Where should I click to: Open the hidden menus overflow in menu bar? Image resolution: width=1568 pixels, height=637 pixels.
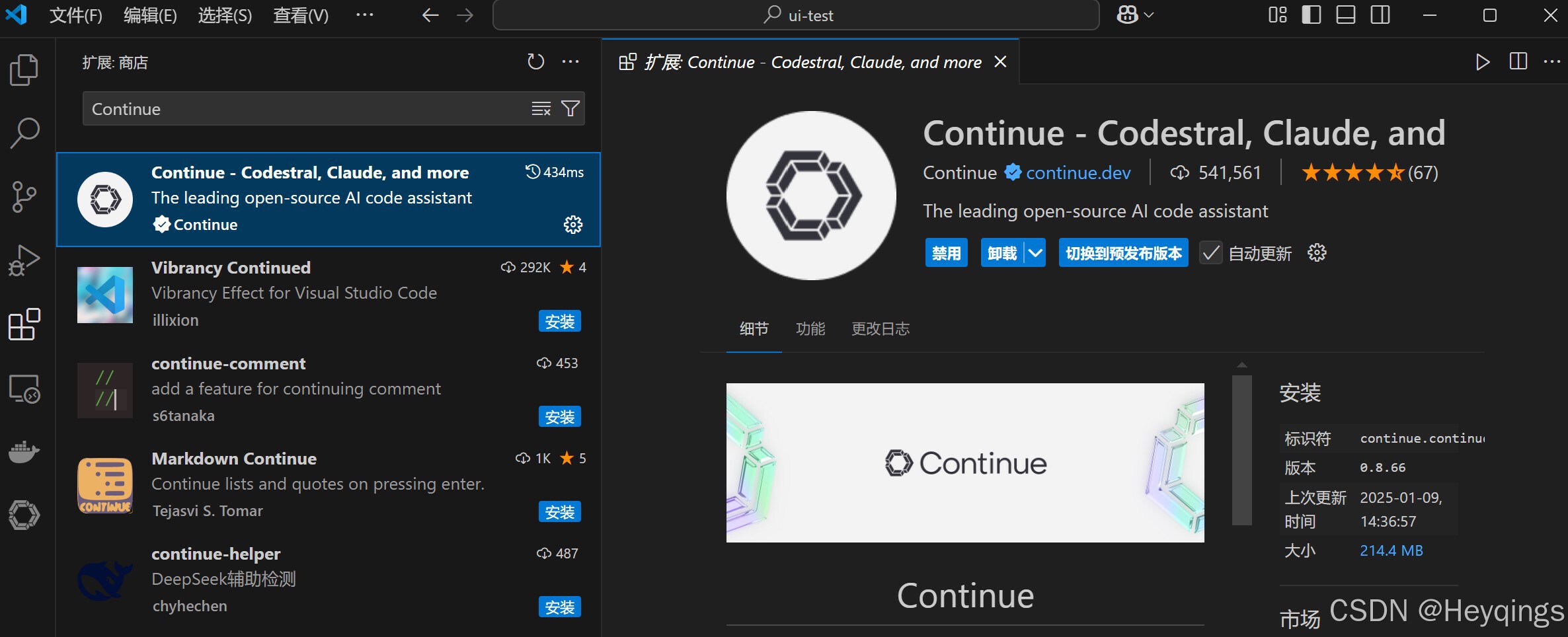[x=364, y=15]
